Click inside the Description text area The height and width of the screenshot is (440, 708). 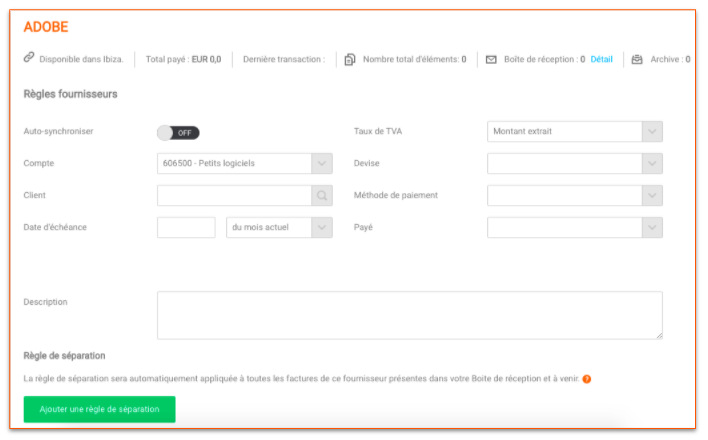coord(410,315)
